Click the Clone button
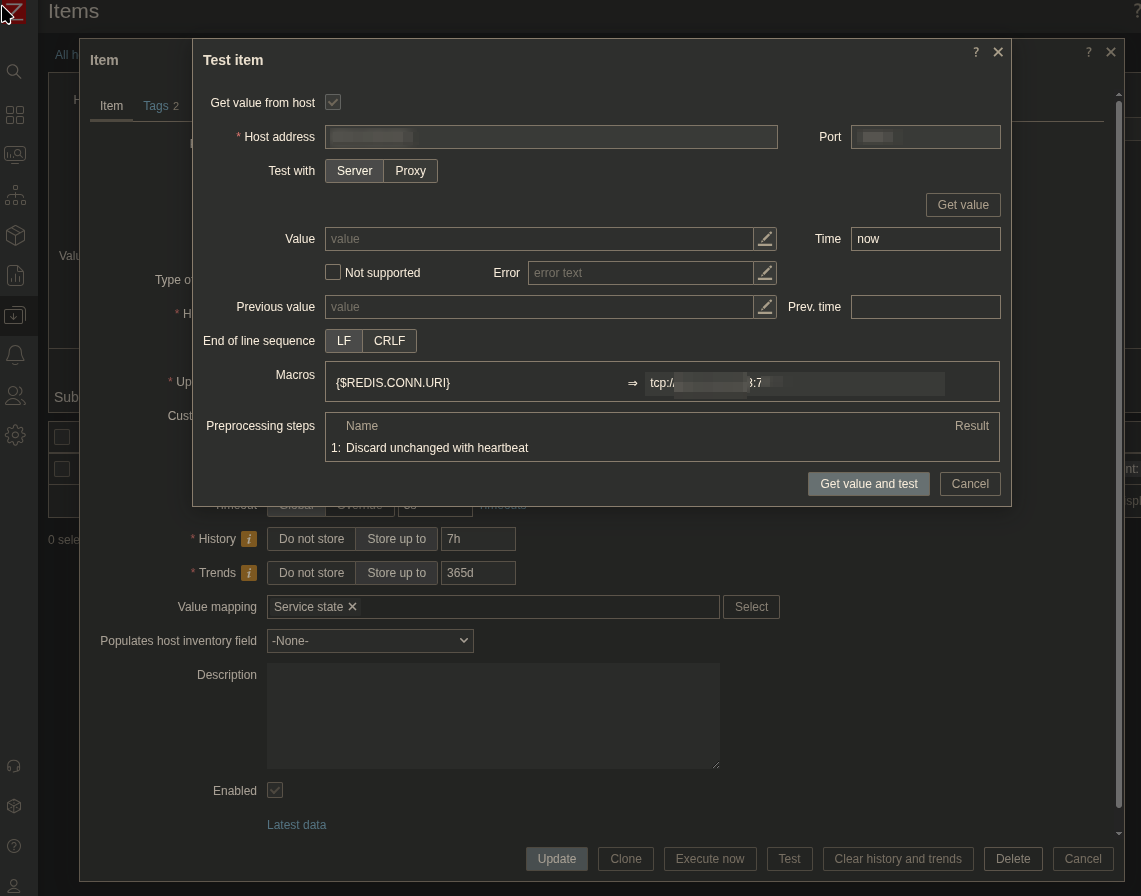1141x896 pixels. point(626,859)
